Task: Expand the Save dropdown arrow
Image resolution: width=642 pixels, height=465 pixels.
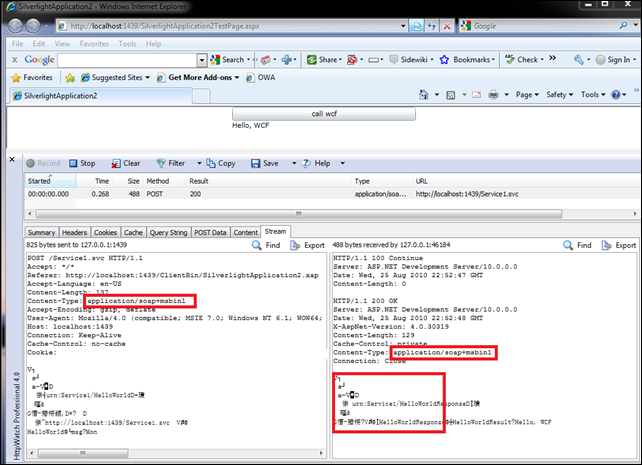Action: coord(294,163)
